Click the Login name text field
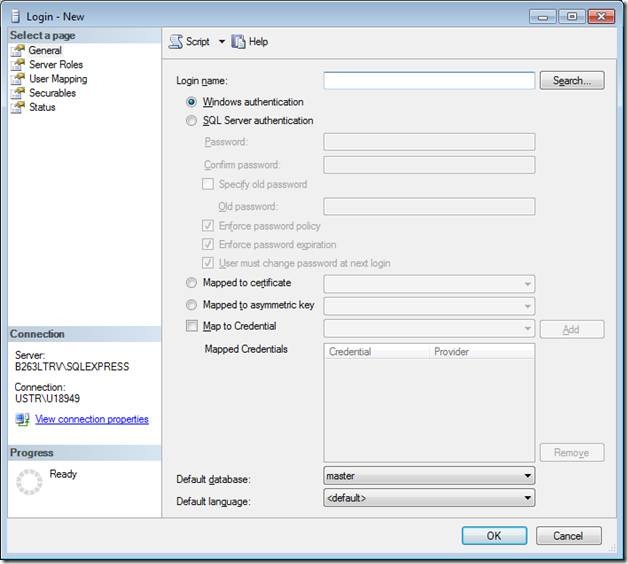The height and width of the screenshot is (564, 628). click(428, 81)
